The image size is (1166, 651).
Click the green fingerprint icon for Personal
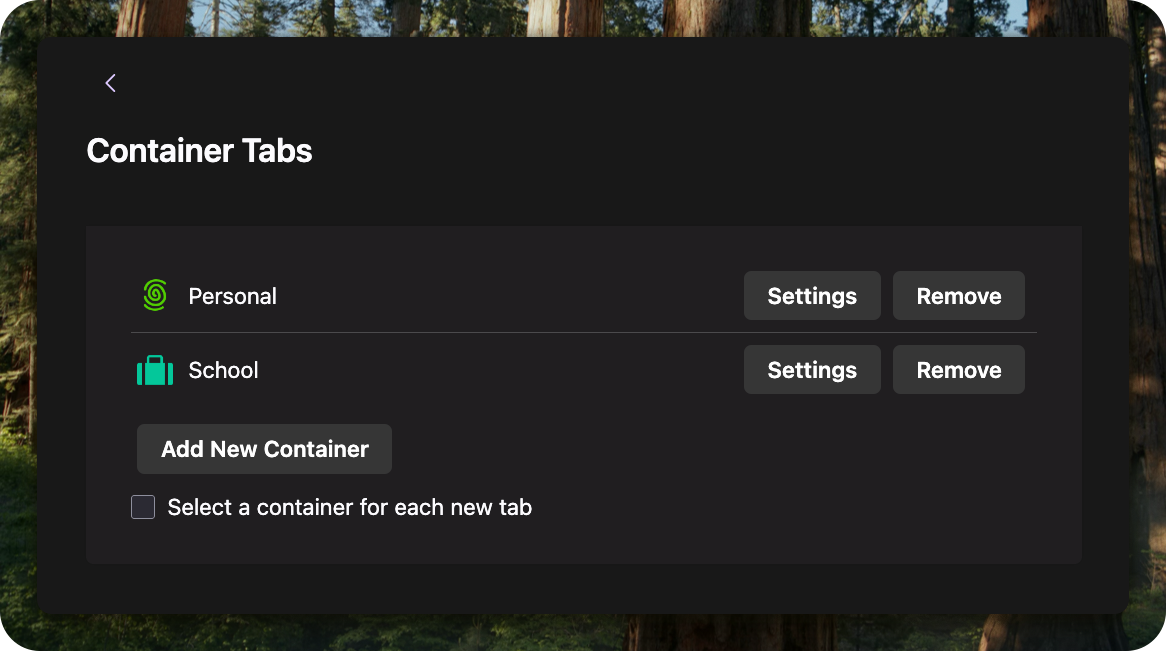point(155,295)
